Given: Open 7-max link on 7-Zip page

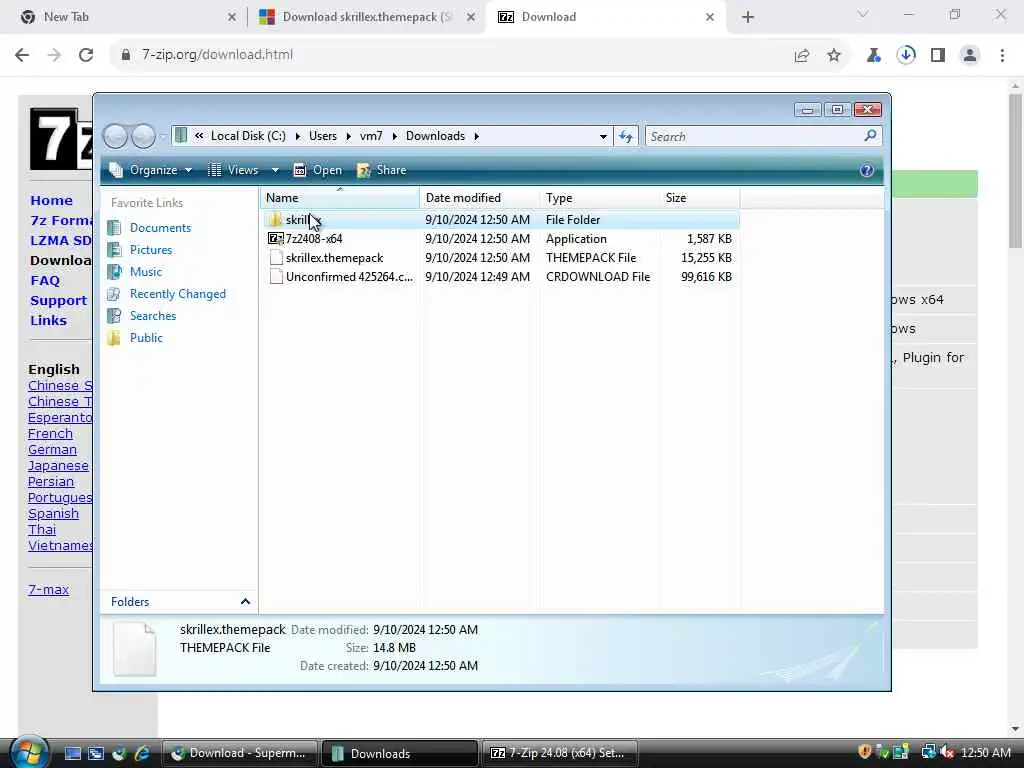Looking at the screenshot, I should [48, 589].
